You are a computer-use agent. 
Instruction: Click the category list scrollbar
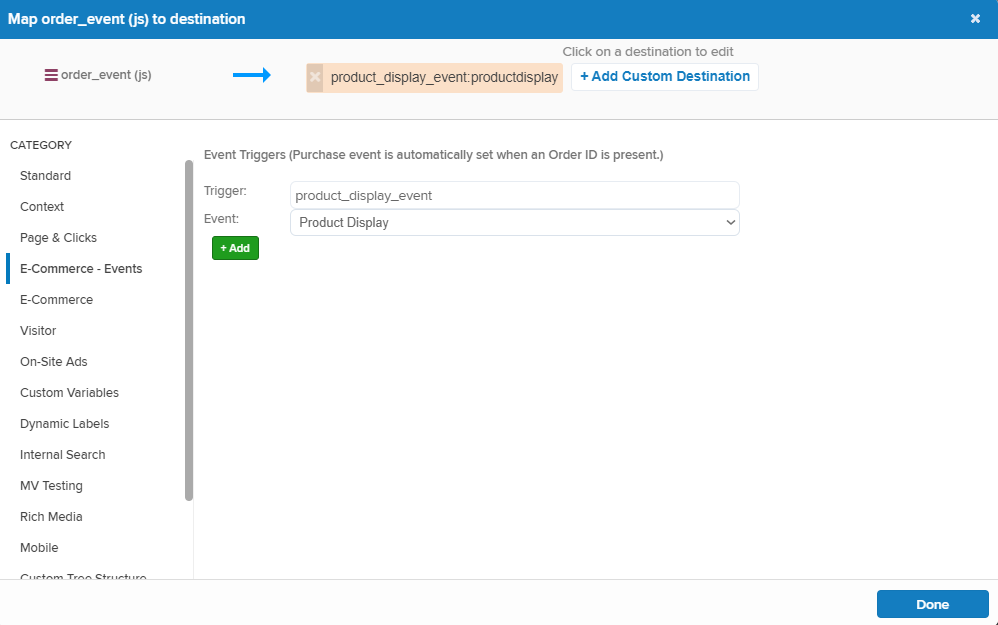coord(189,330)
